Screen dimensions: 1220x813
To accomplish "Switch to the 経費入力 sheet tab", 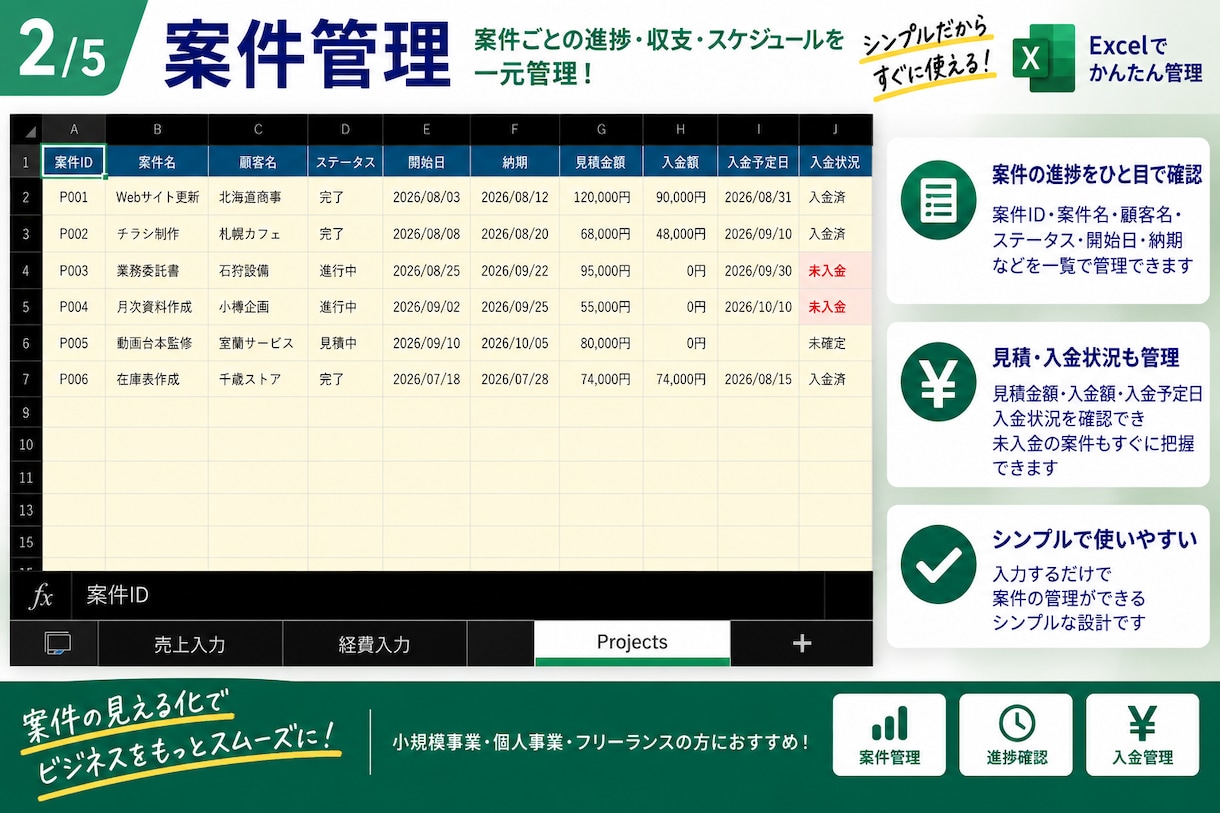I will point(375,644).
